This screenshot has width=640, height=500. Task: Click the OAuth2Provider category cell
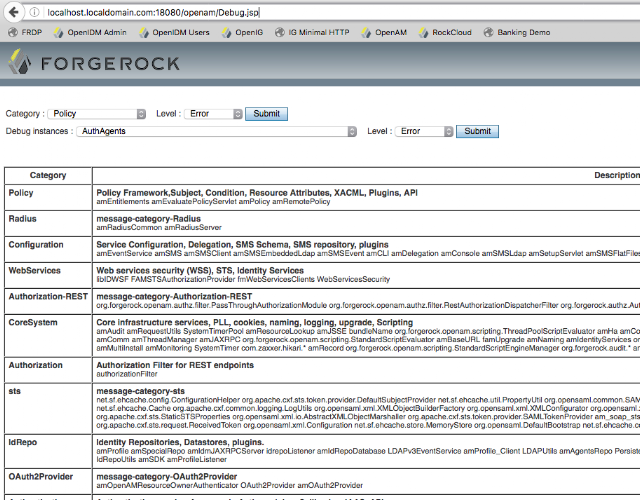(x=48, y=481)
